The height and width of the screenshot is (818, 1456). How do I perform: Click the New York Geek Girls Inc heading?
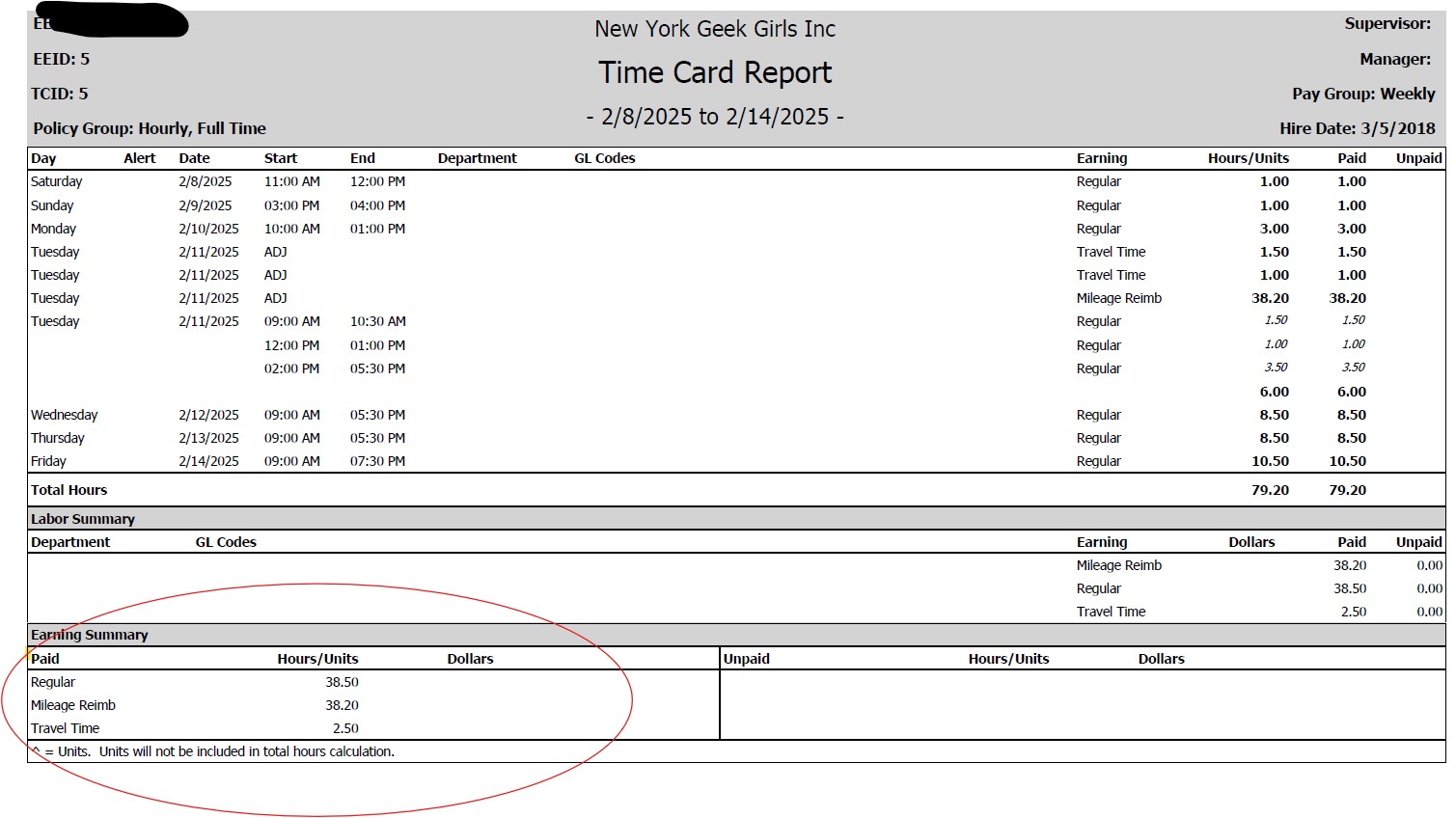(714, 29)
